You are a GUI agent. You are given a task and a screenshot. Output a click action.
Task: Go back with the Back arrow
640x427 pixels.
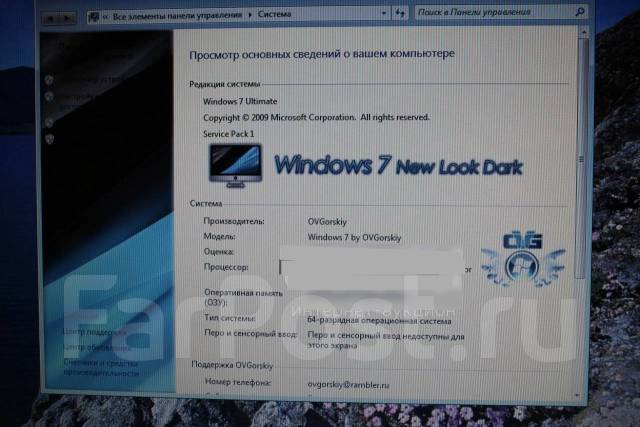[51, 18]
